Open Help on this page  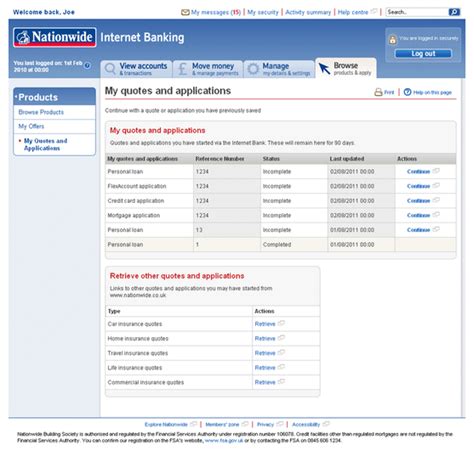click(432, 92)
